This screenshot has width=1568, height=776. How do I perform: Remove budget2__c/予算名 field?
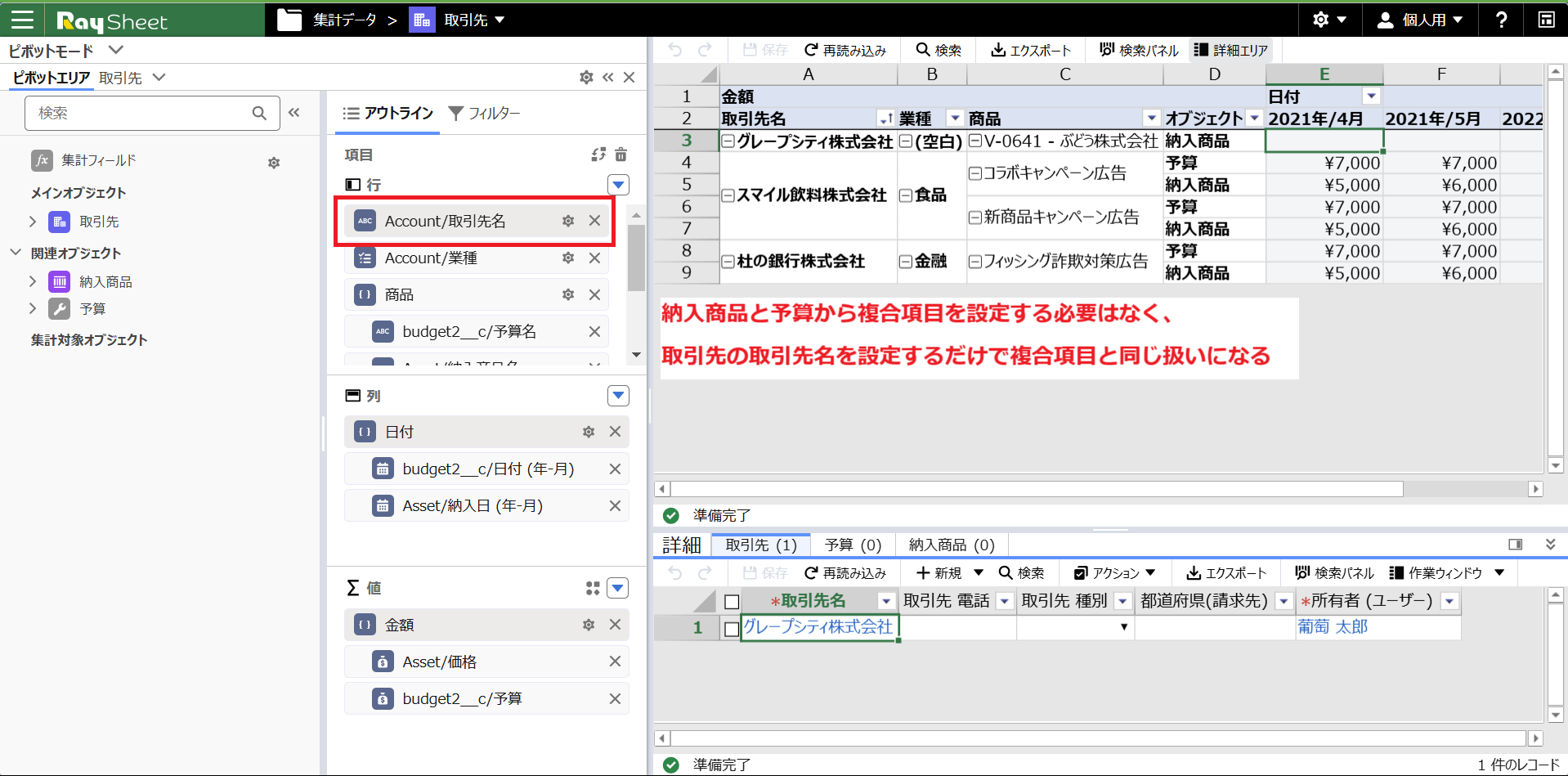click(594, 331)
